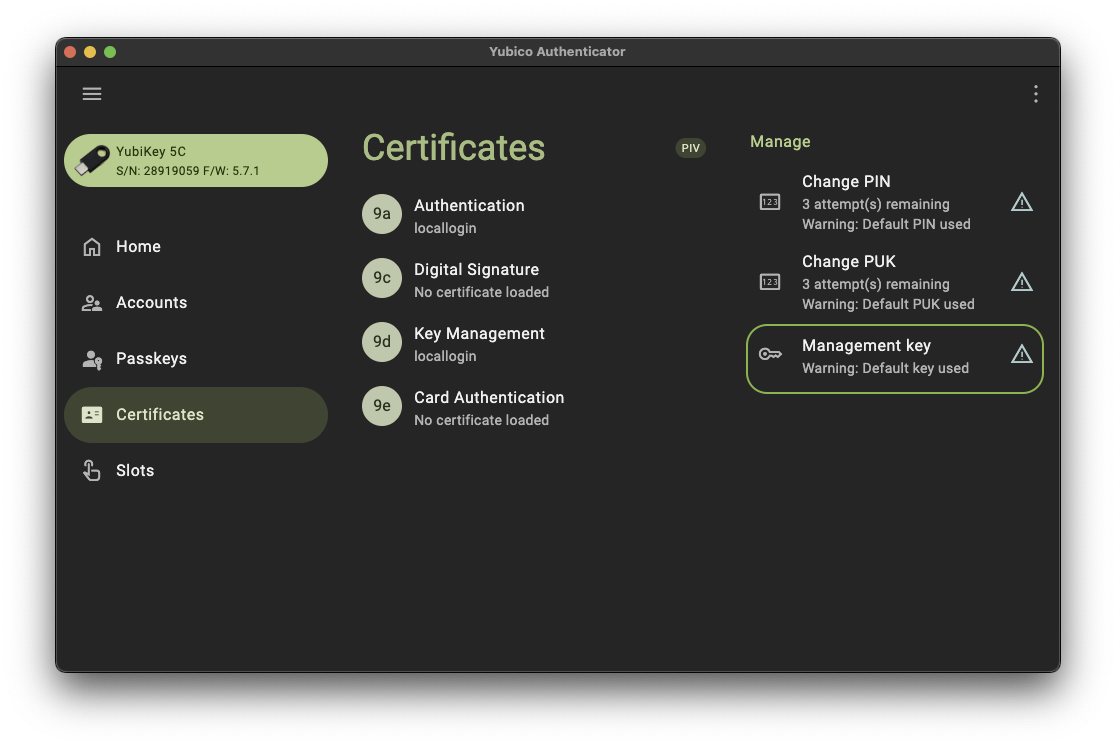Screen dimensions: 1116x746
Task: Click the Change PIN warning triangle
Action: pyautogui.click(x=1021, y=202)
